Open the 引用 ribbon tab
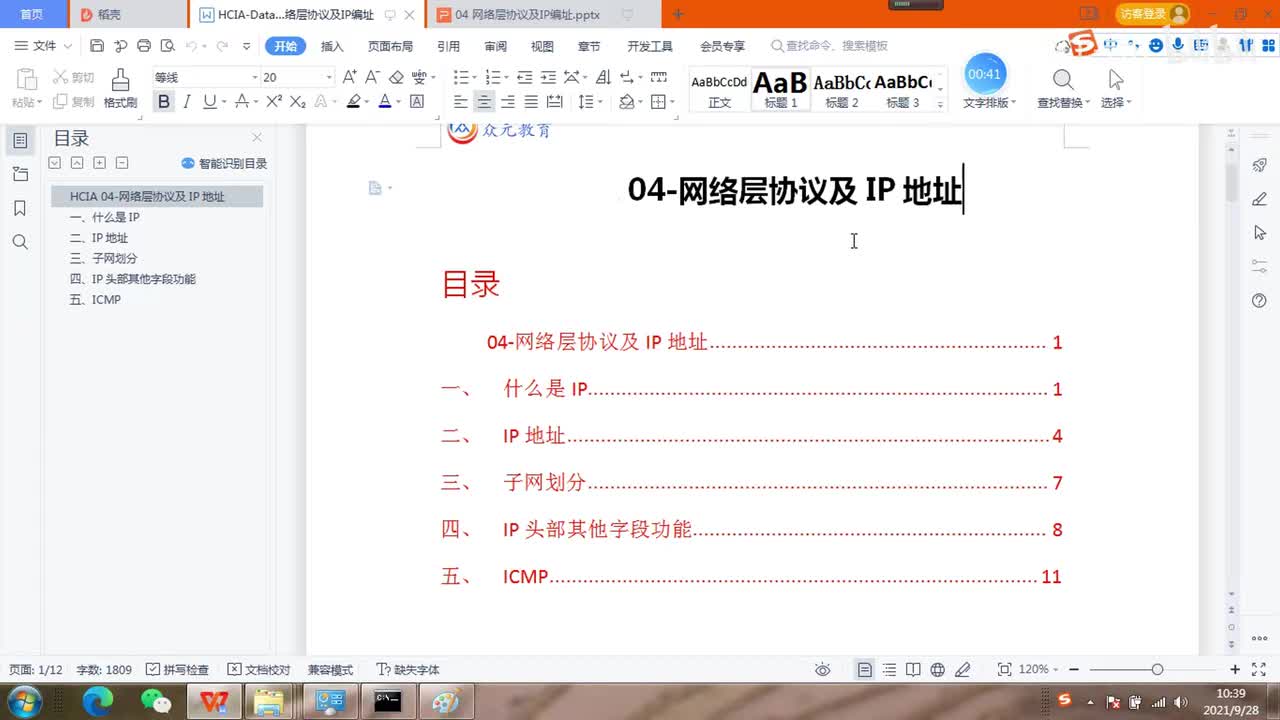This screenshot has width=1280, height=720. coord(448,46)
